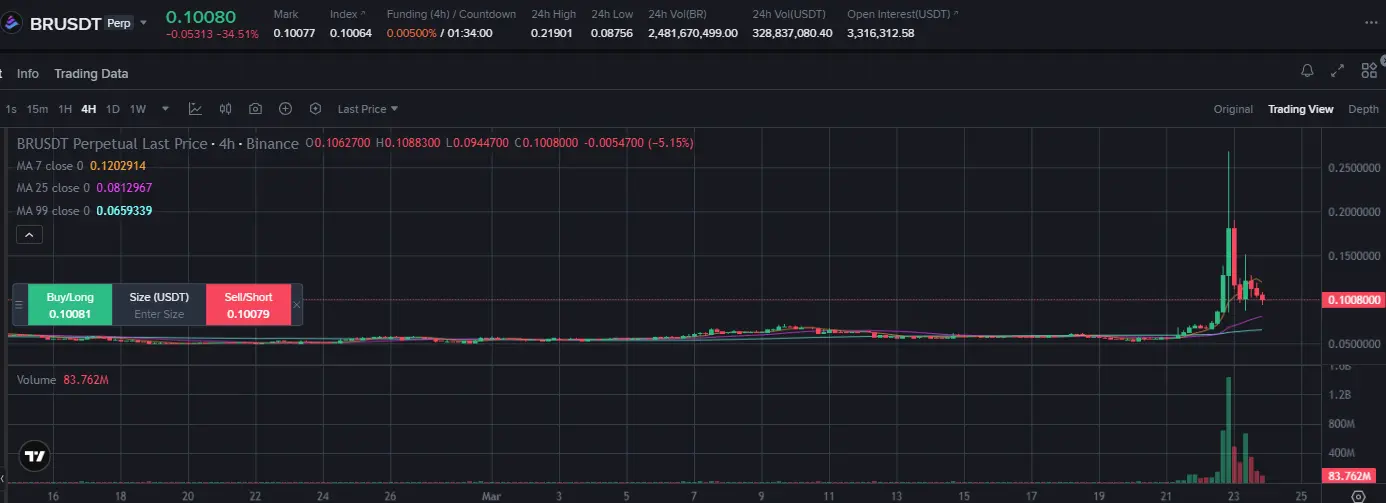Select the 4H time interval
1386x503 pixels.
[89, 109]
